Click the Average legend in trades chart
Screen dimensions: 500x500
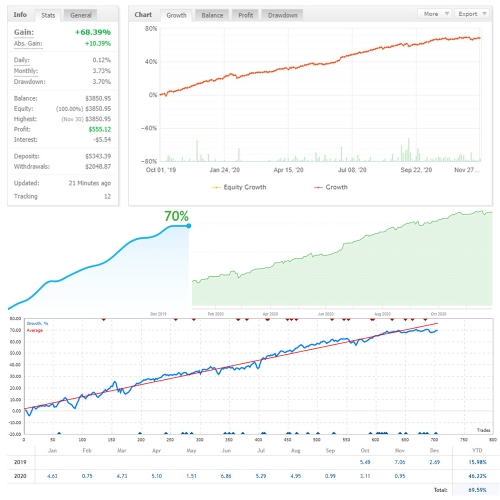click(x=35, y=330)
